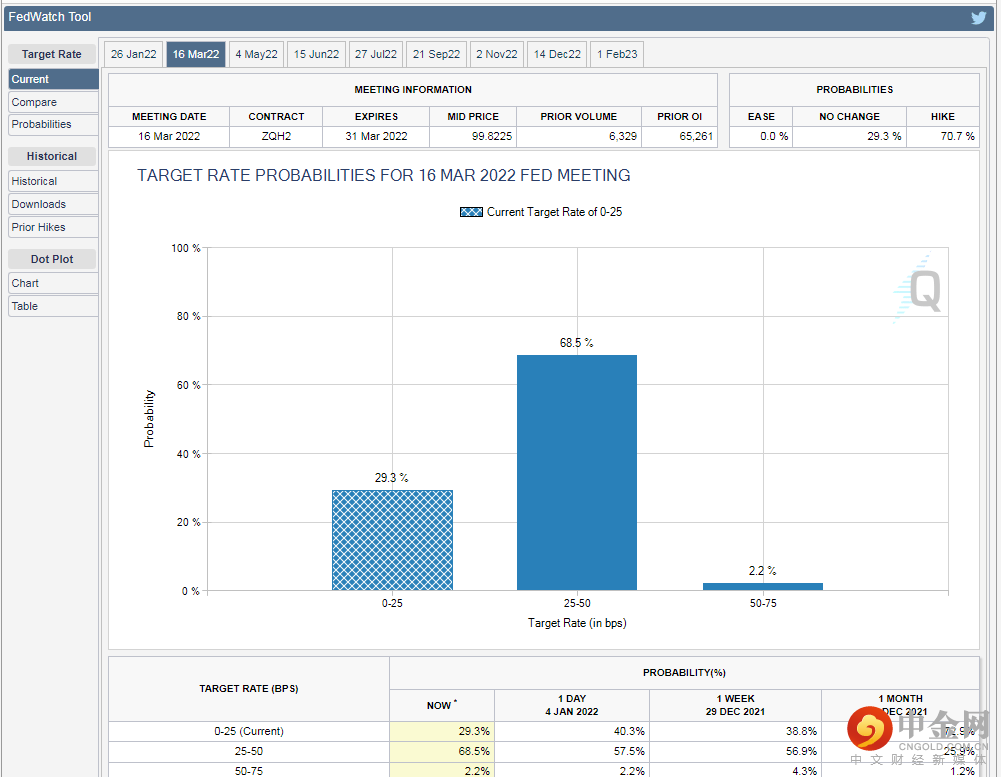Screen dimensions: 1004x778
Task: Click the hatched legend swatch icon
Action: pos(471,212)
